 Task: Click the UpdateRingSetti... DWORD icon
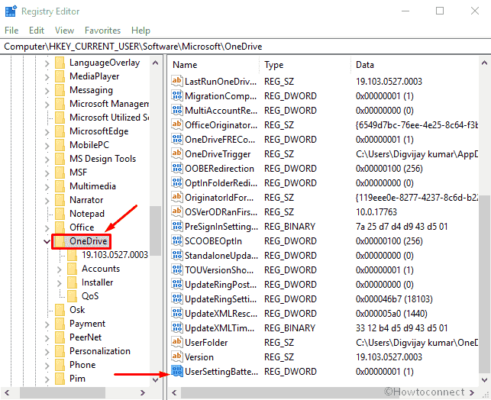point(177,299)
